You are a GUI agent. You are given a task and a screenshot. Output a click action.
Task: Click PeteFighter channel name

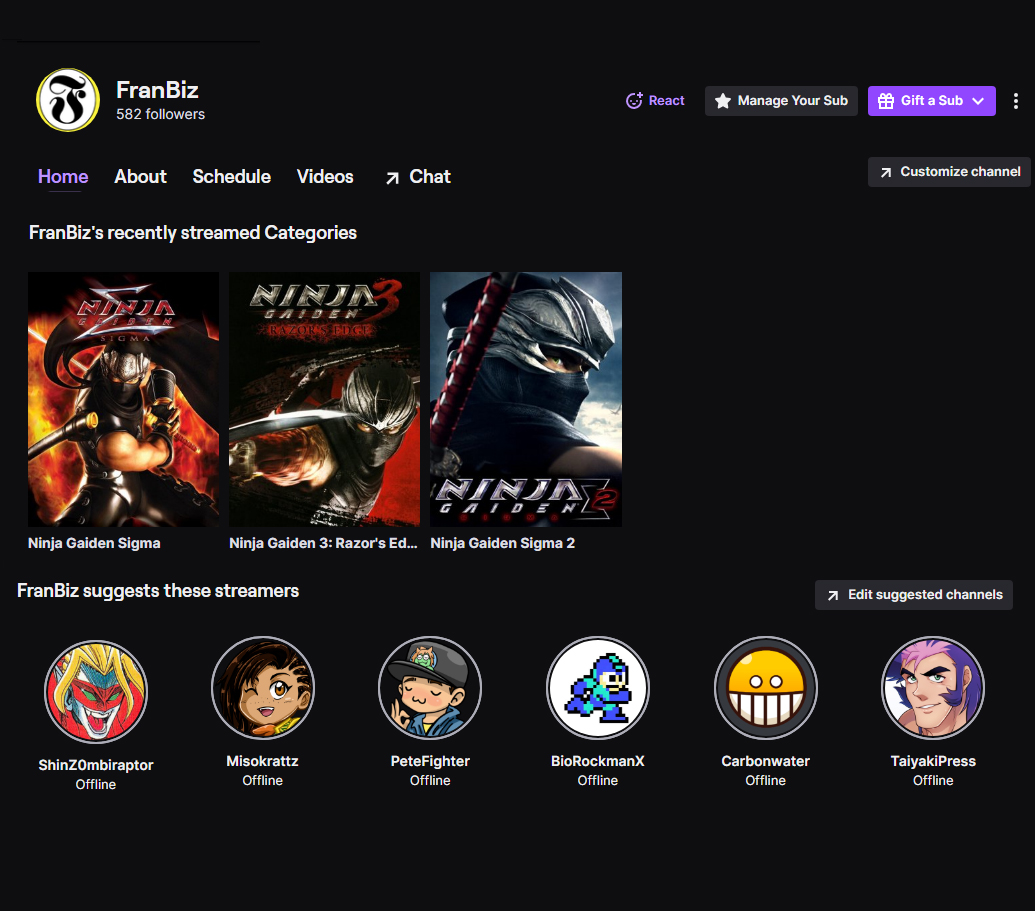[430, 761]
